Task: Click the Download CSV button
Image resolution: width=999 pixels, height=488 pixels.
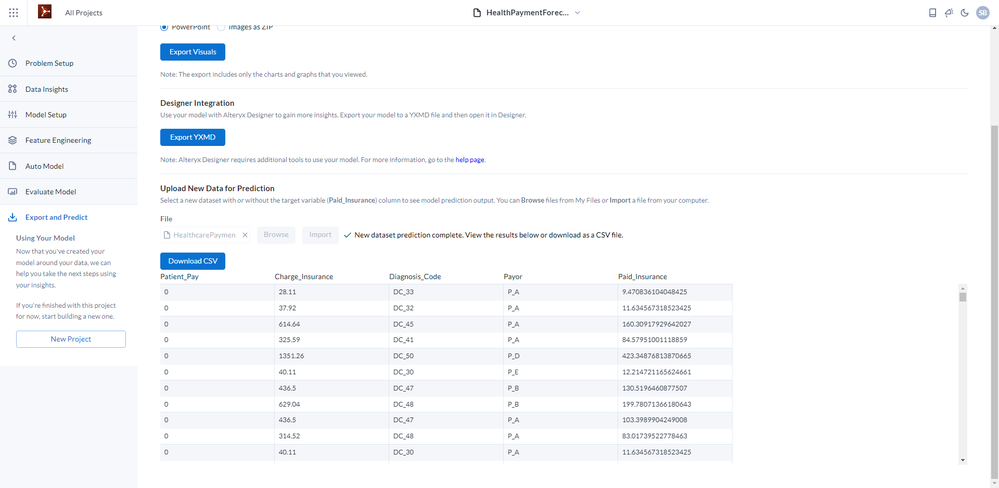Action: pos(192,261)
